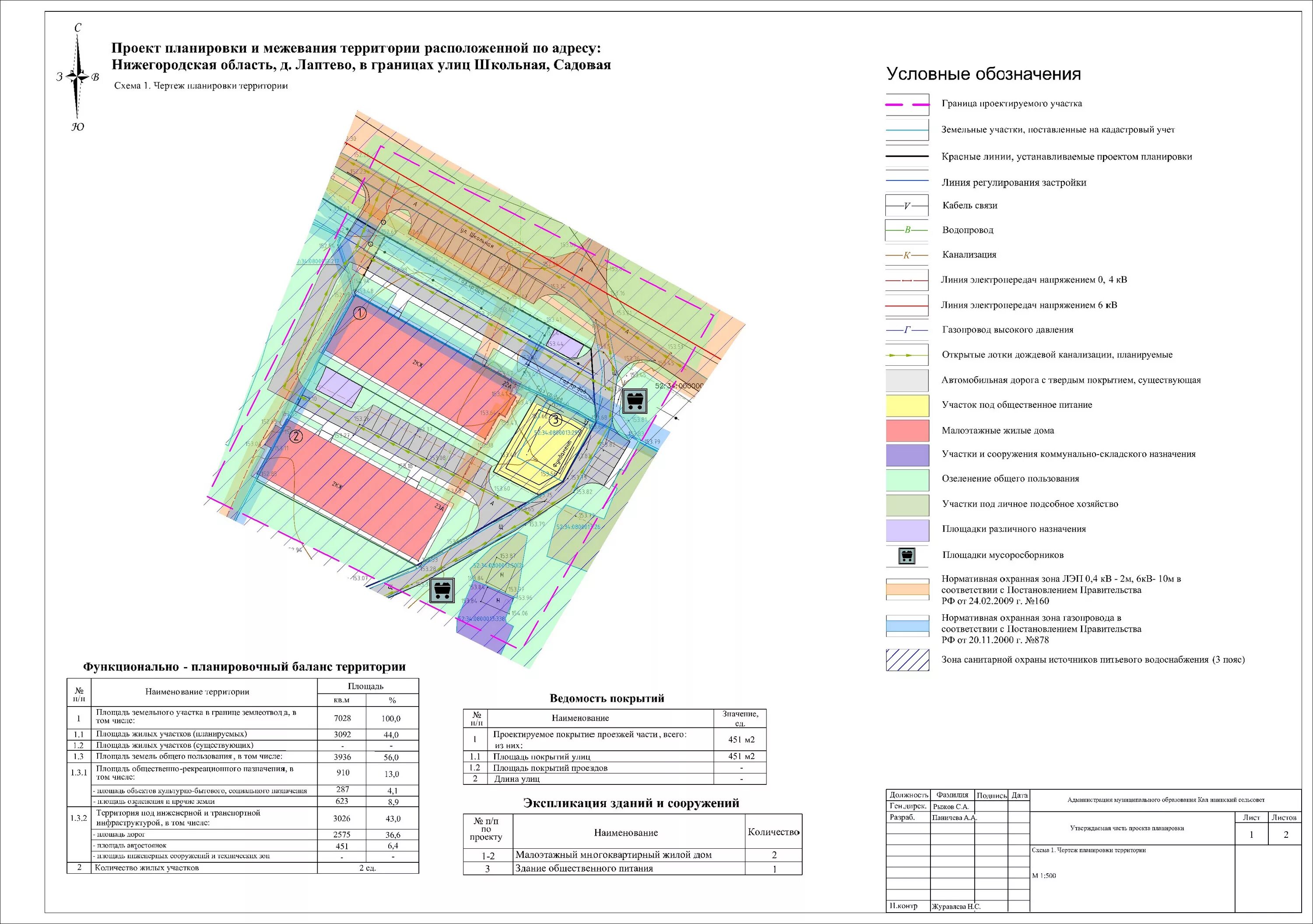Click the red Малоэтажные жилые дома swatch

coord(907,430)
